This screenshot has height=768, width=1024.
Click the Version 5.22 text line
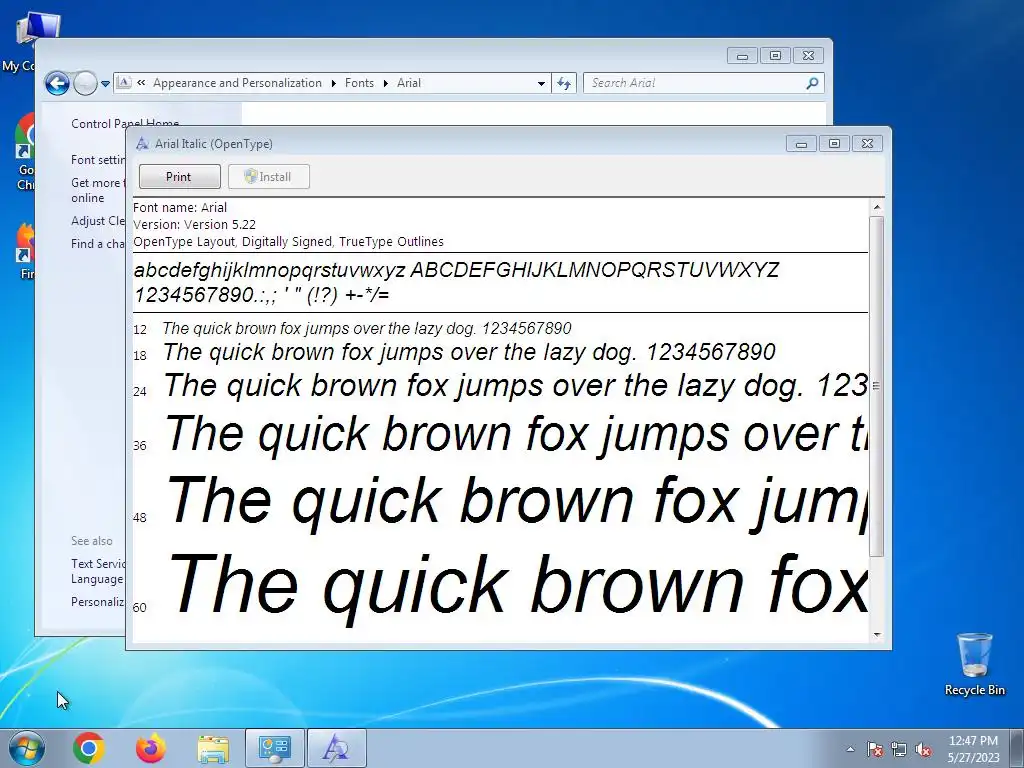click(x=195, y=225)
